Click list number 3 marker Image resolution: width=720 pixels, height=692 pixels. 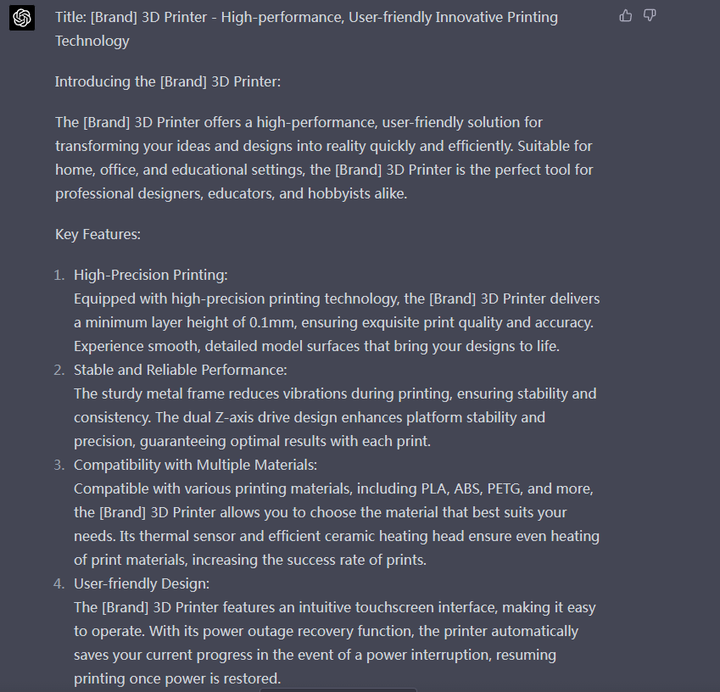tap(59, 465)
